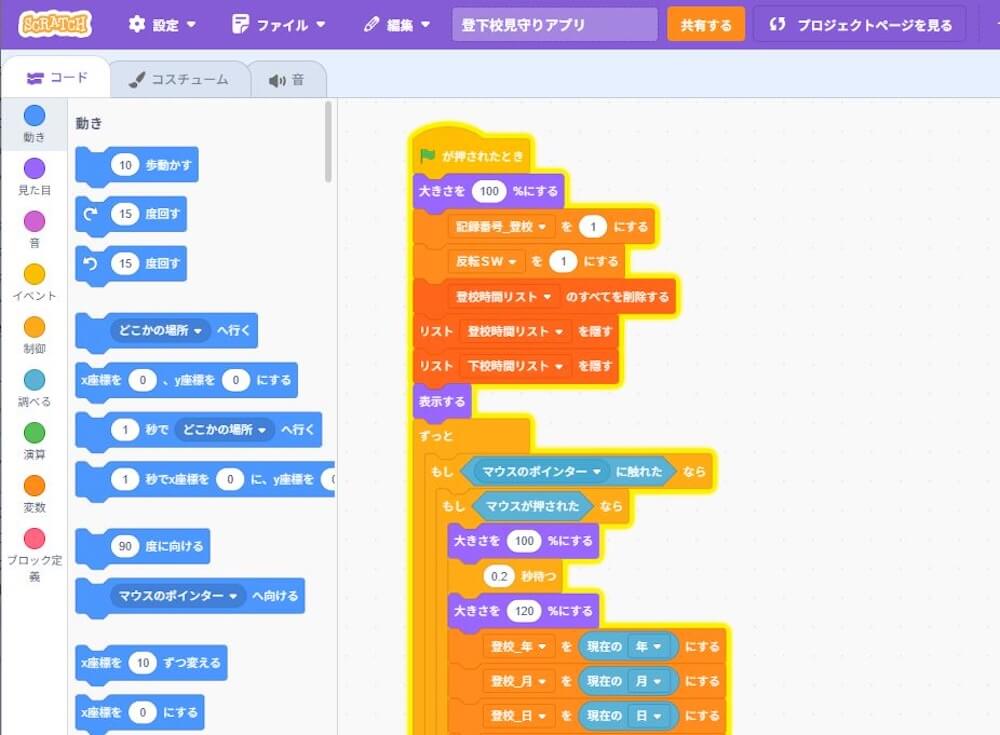
Task: Click the project title field 登下校見守りアプリ
Action: [x=554, y=25]
